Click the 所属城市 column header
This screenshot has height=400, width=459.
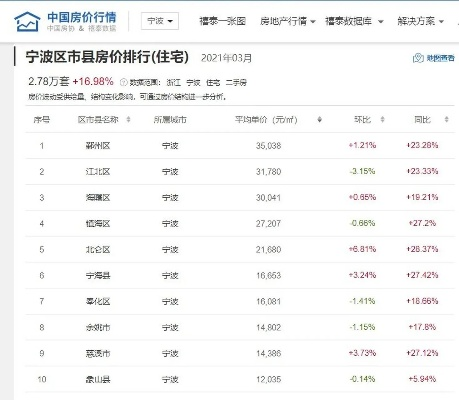[170, 119]
